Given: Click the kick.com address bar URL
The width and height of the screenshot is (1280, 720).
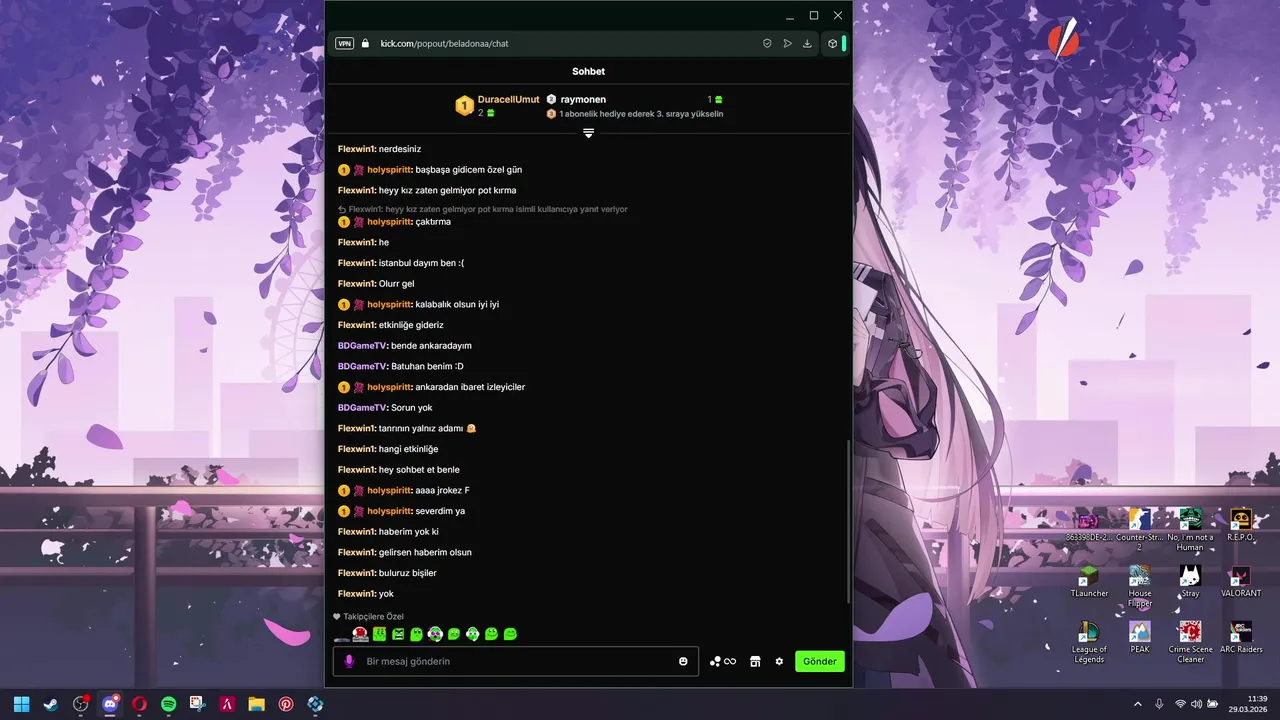Looking at the screenshot, I should tap(444, 44).
